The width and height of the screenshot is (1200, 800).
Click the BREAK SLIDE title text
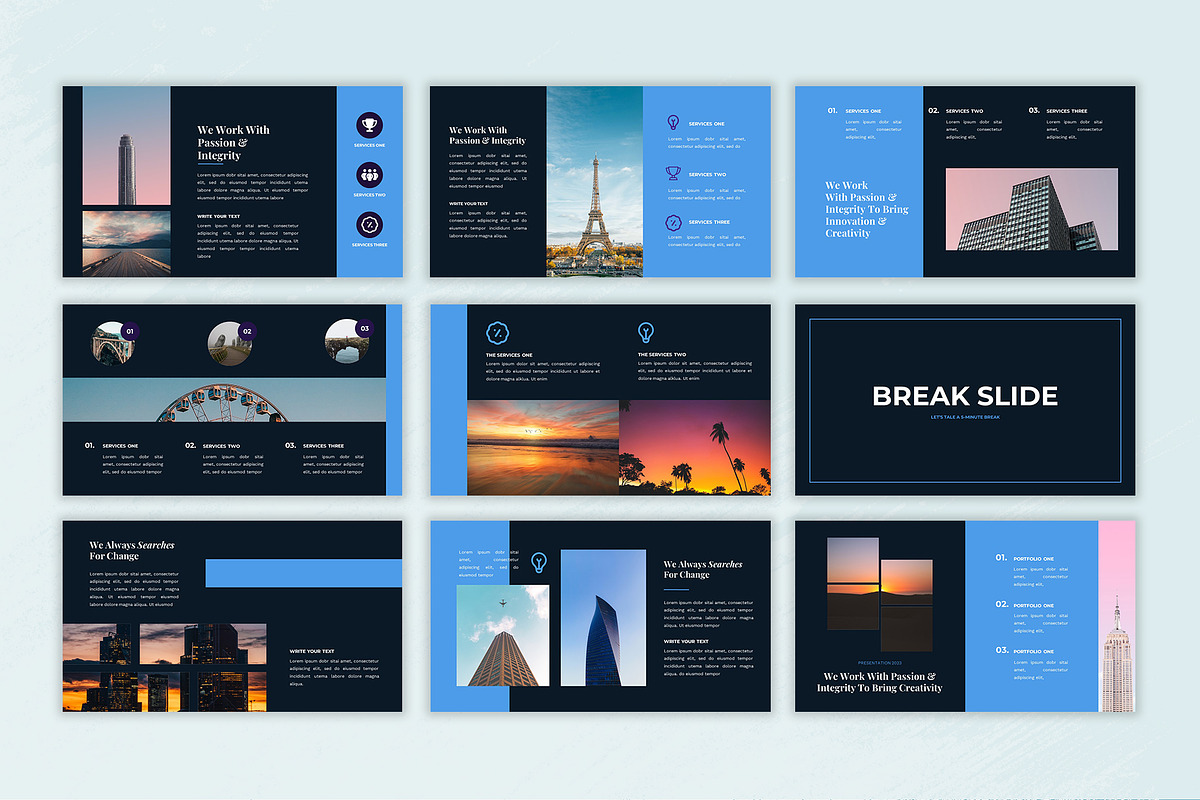tap(965, 396)
